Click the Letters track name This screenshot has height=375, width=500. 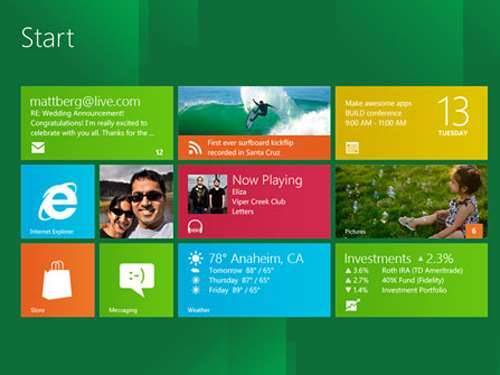243,212
